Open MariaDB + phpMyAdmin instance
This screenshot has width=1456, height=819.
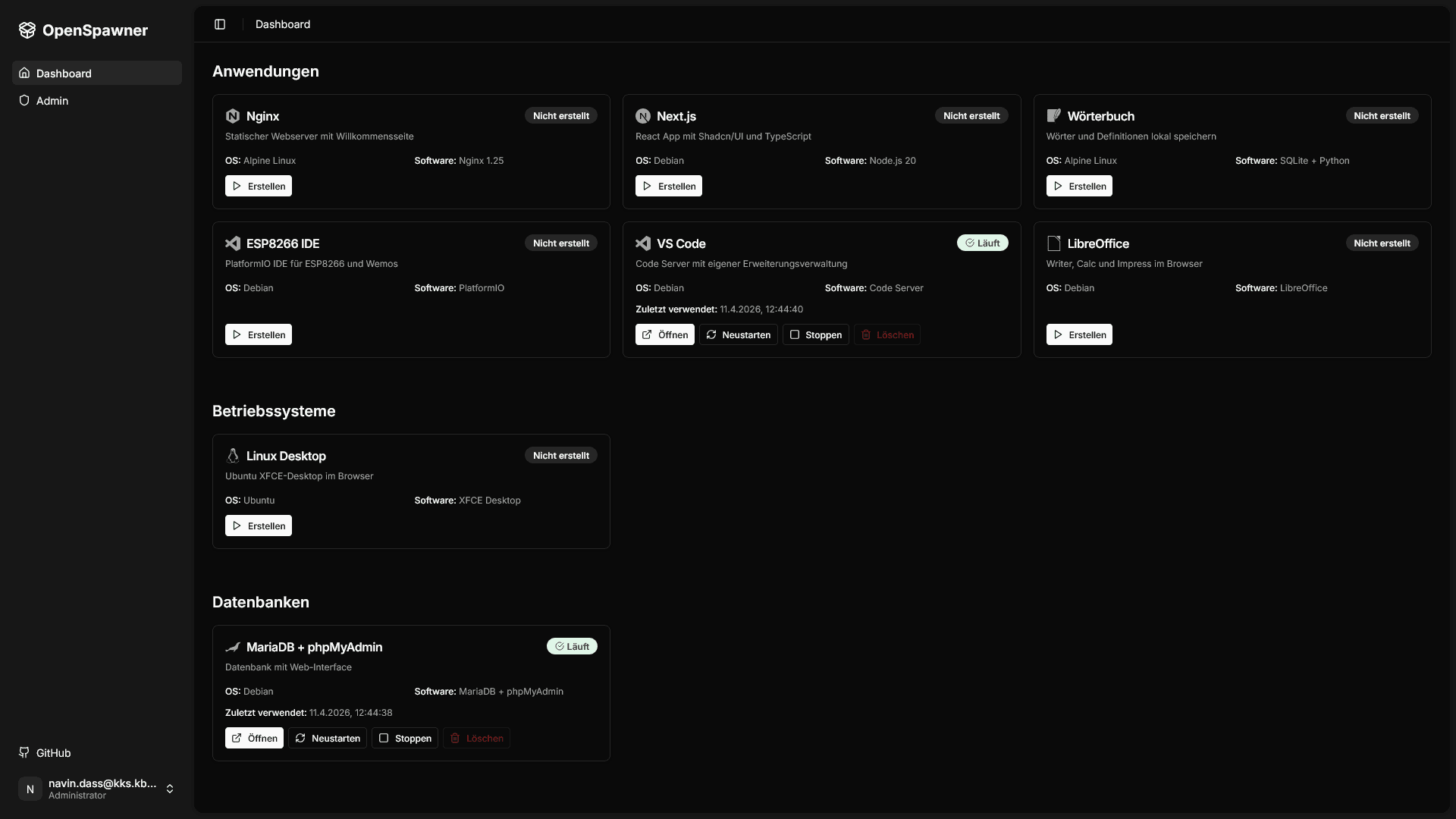coord(254,738)
